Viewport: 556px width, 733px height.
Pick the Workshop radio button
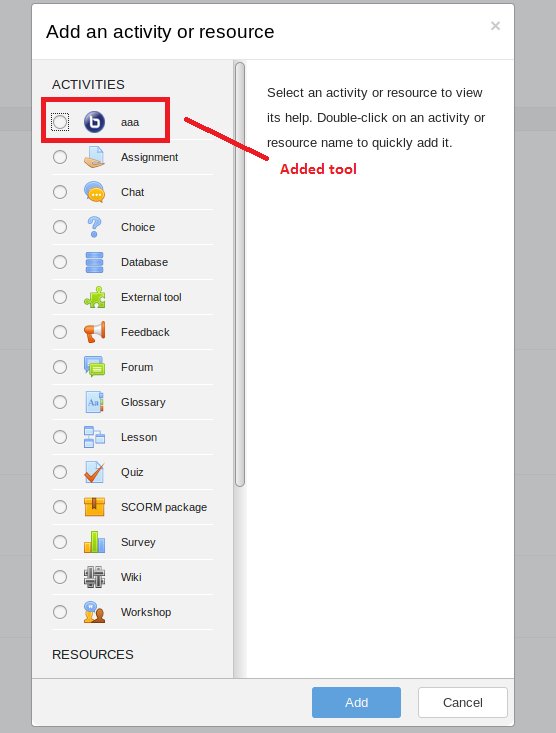tap(60, 612)
